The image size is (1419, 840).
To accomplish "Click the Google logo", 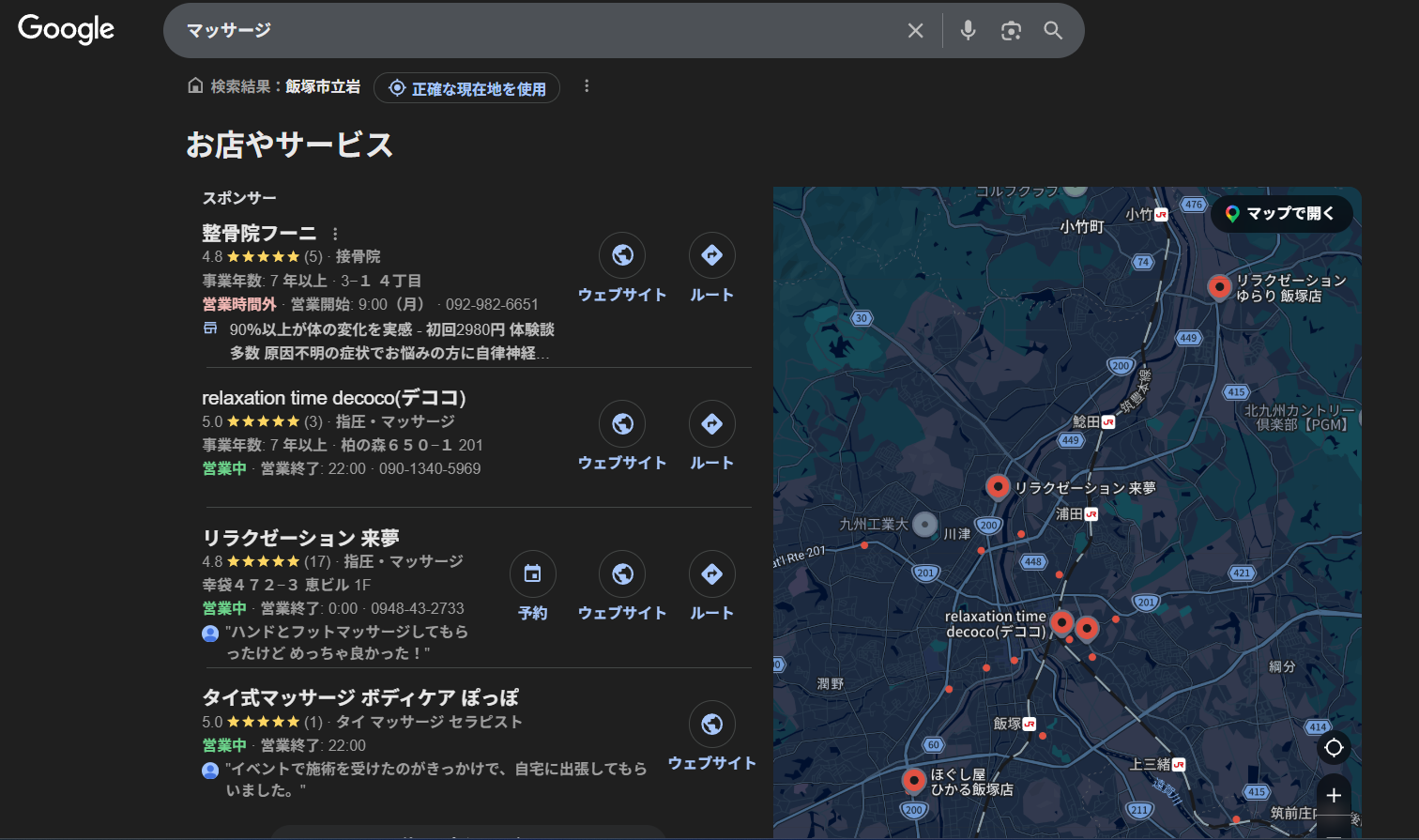I will (x=66, y=29).
